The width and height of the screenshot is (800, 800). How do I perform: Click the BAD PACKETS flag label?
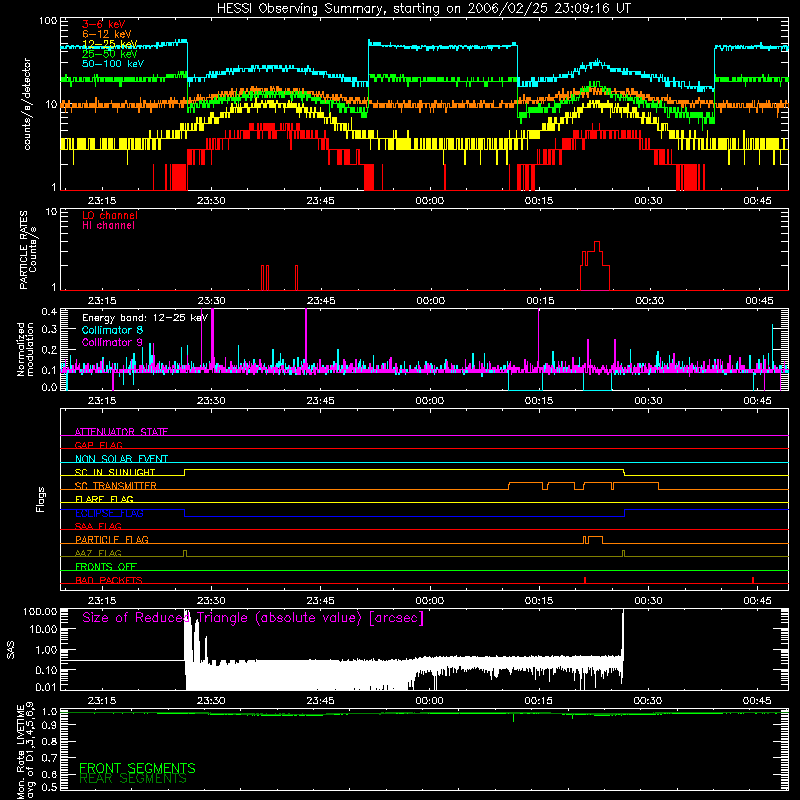109,580
